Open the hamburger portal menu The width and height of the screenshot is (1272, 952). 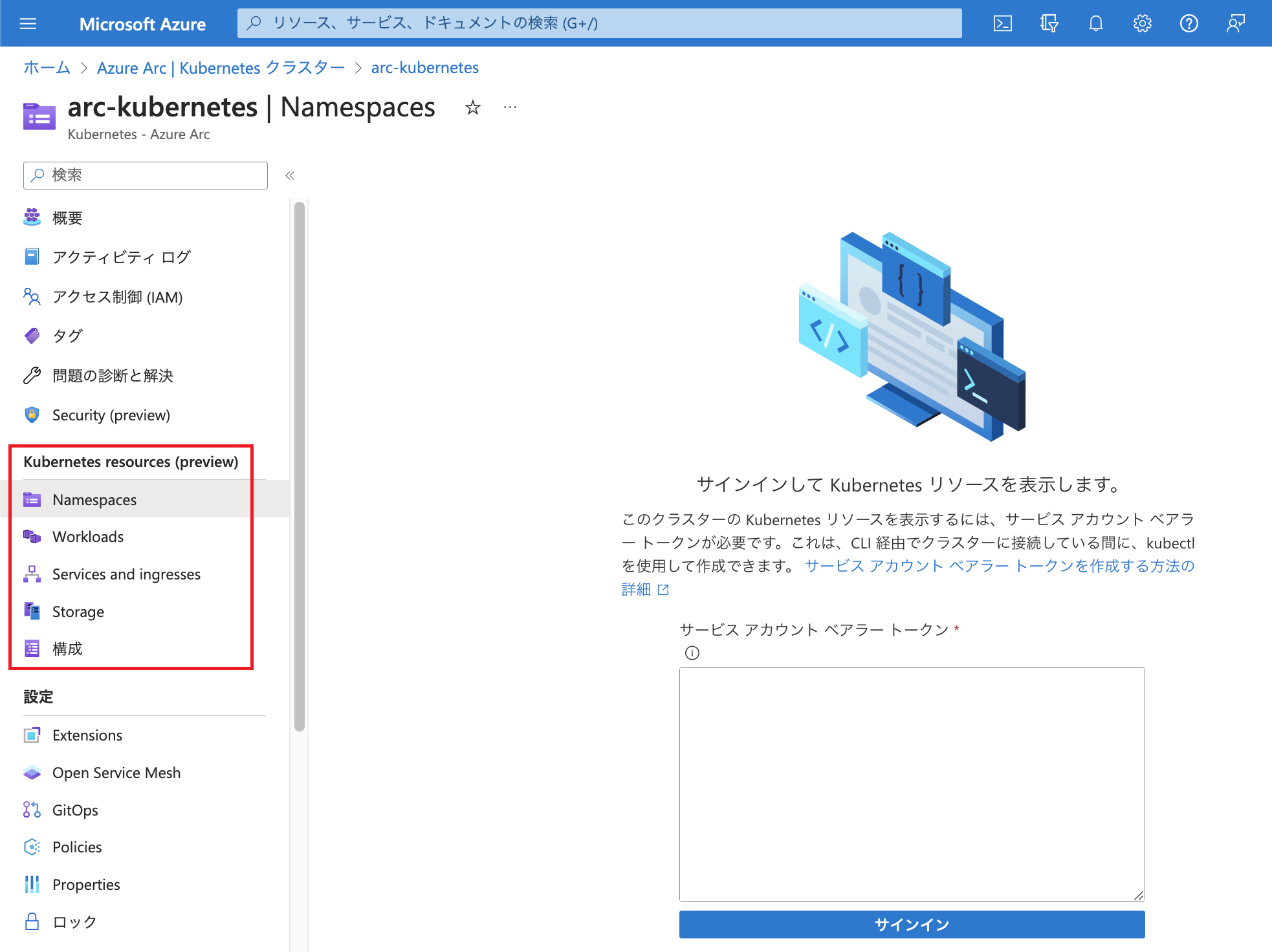pos(28,24)
